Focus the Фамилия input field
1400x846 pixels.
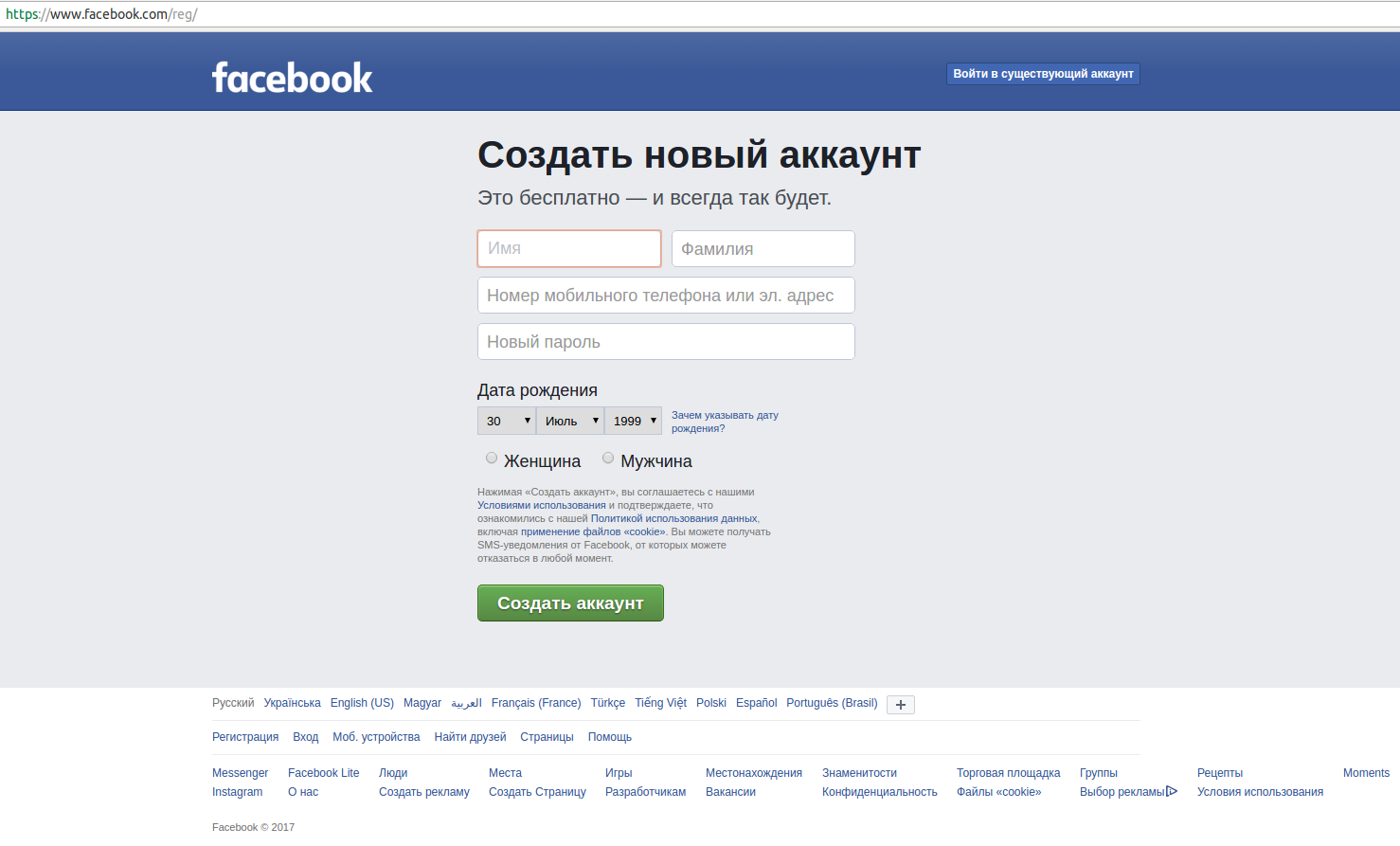coord(763,248)
